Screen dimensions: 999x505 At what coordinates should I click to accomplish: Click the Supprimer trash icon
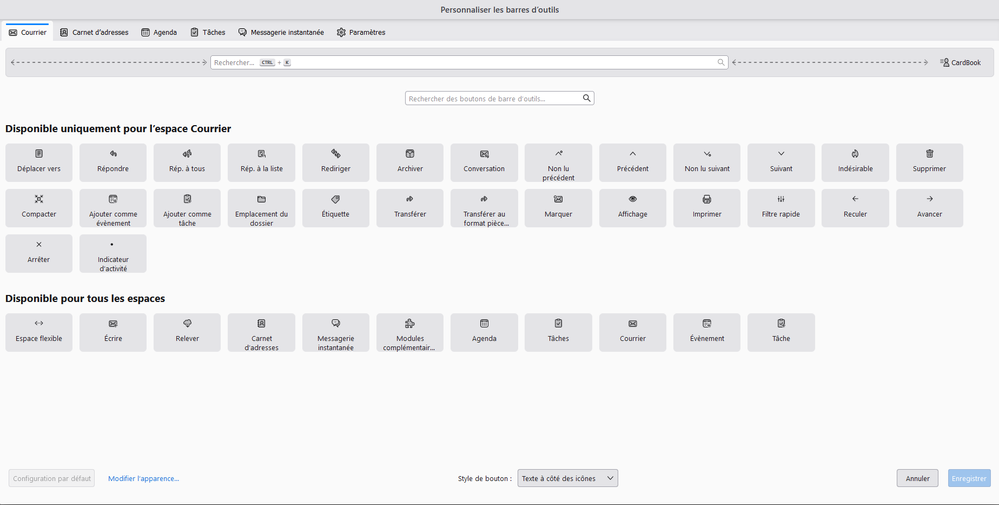pyautogui.click(x=929, y=162)
